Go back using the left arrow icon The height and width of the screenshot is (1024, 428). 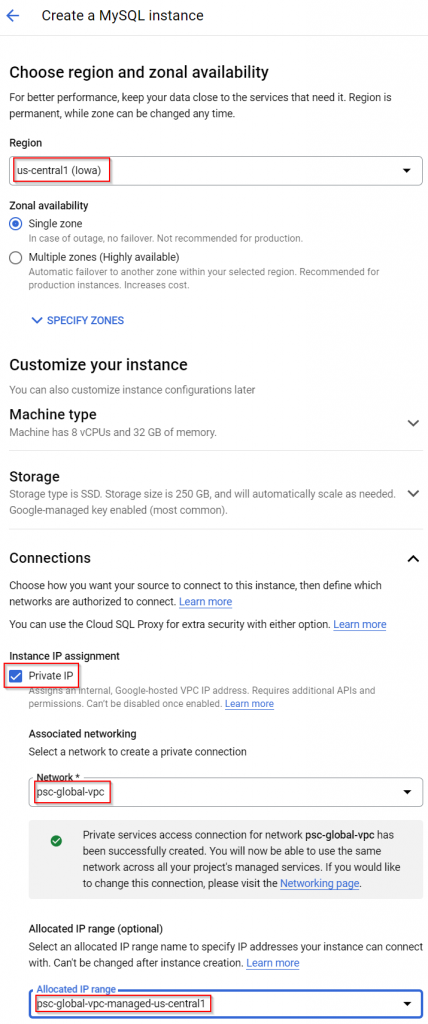tap(12, 15)
